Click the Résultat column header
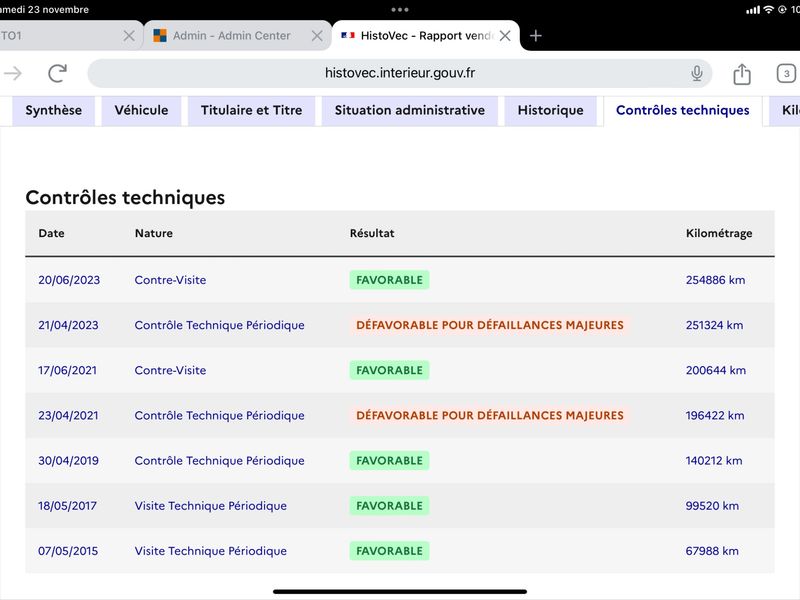This screenshot has width=800, height=600. click(372, 233)
